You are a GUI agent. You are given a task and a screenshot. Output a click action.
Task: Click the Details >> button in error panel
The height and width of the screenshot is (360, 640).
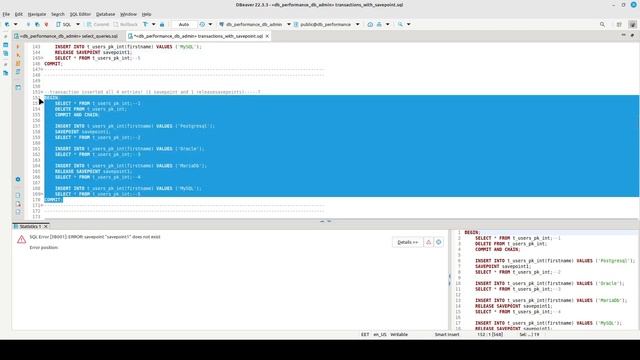407,242
